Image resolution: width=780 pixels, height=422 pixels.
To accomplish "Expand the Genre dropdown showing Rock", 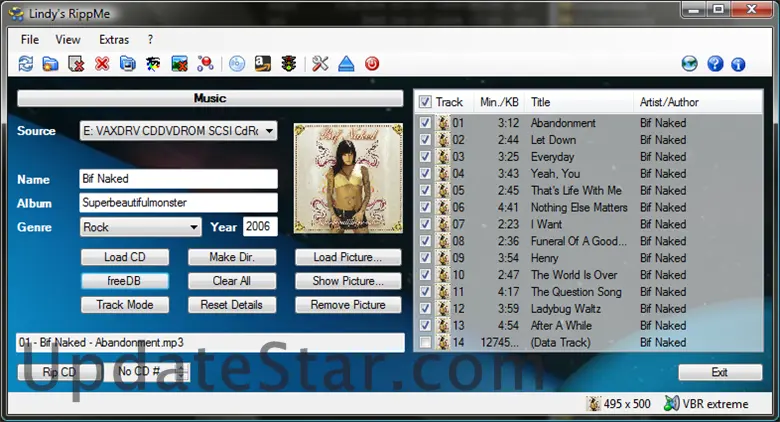I will click(193, 227).
